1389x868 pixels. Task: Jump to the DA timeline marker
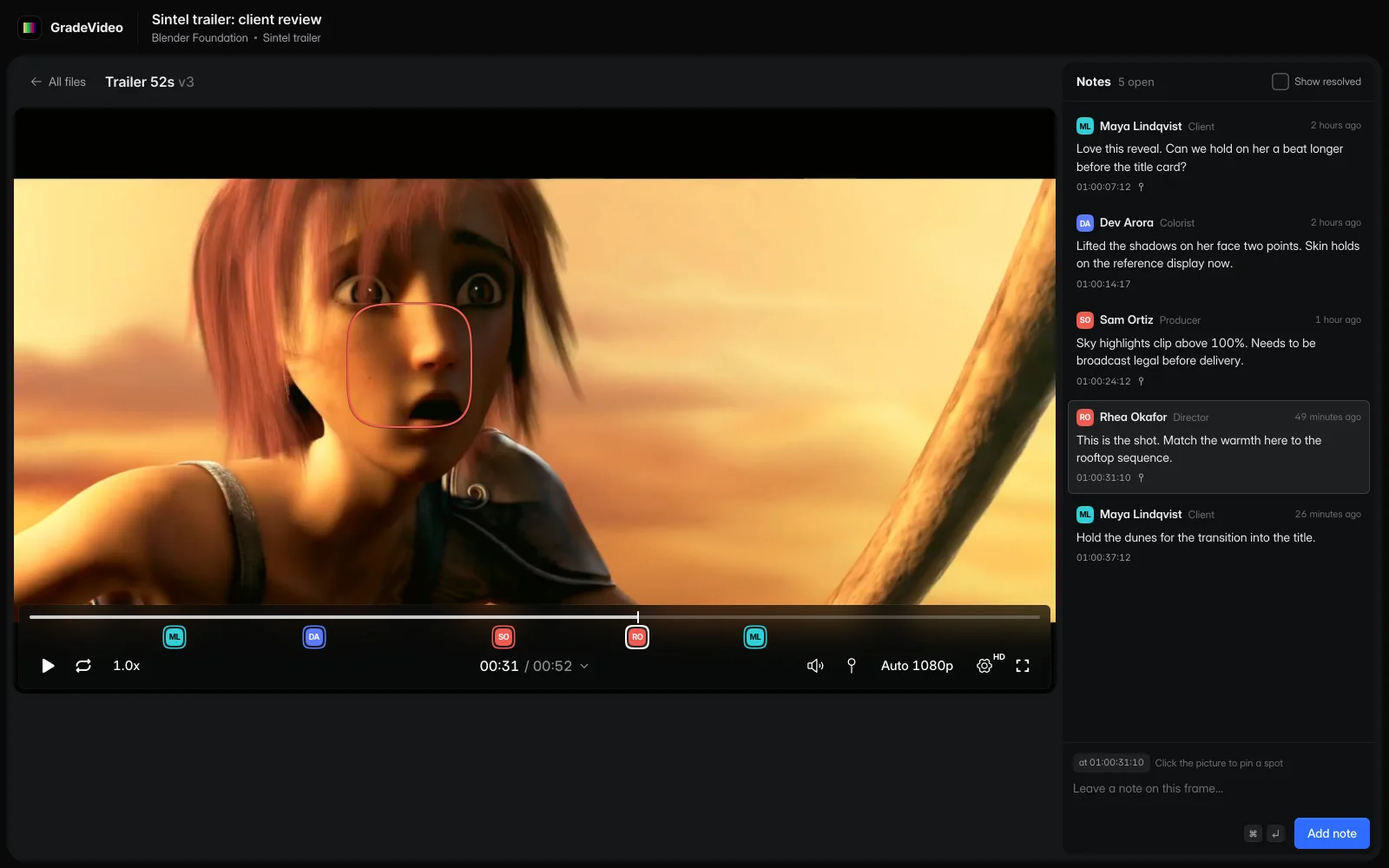(x=314, y=637)
